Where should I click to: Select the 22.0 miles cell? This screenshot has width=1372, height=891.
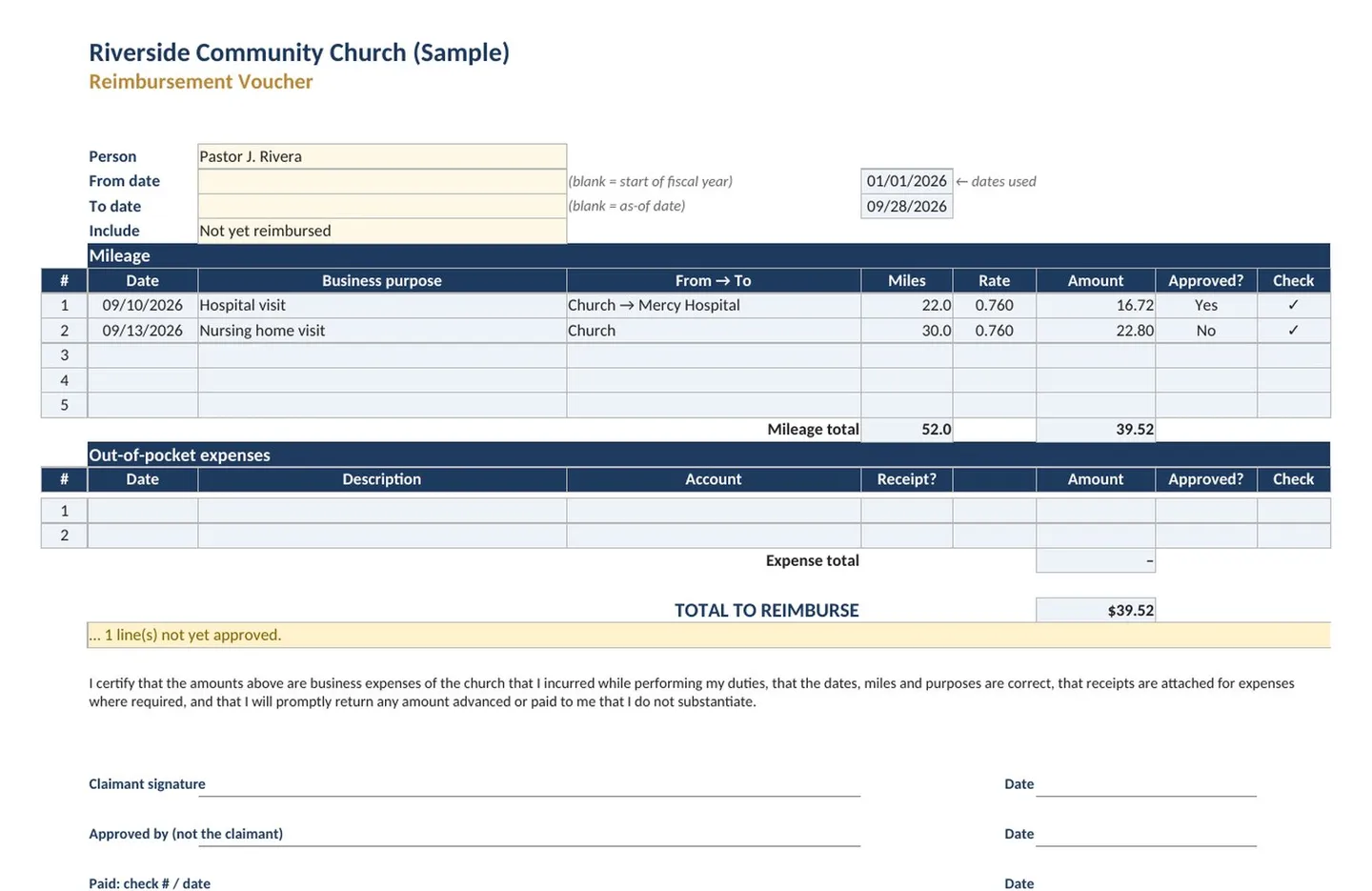tap(907, 305)
